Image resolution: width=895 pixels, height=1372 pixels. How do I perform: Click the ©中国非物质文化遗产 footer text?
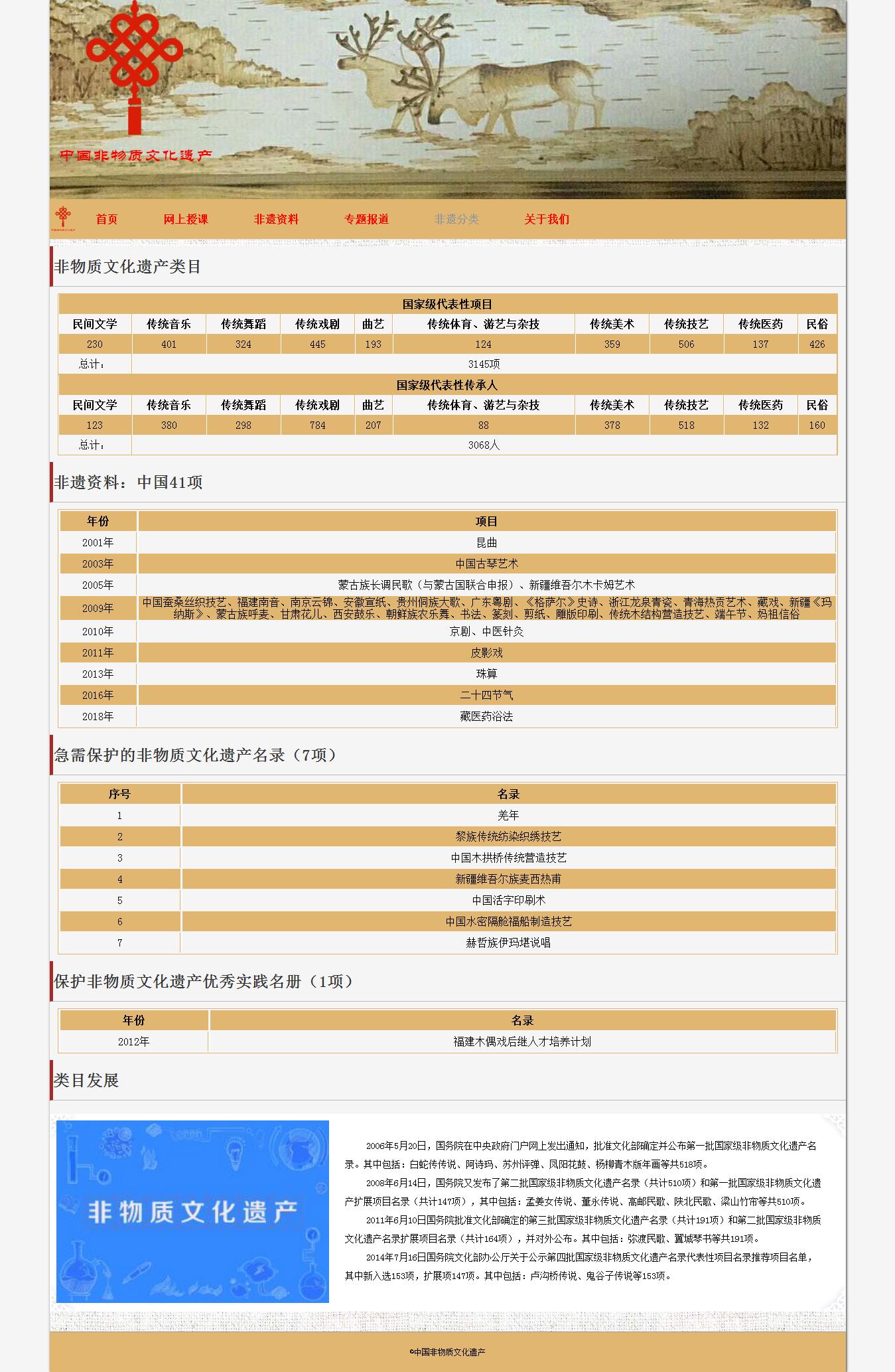447,1352
